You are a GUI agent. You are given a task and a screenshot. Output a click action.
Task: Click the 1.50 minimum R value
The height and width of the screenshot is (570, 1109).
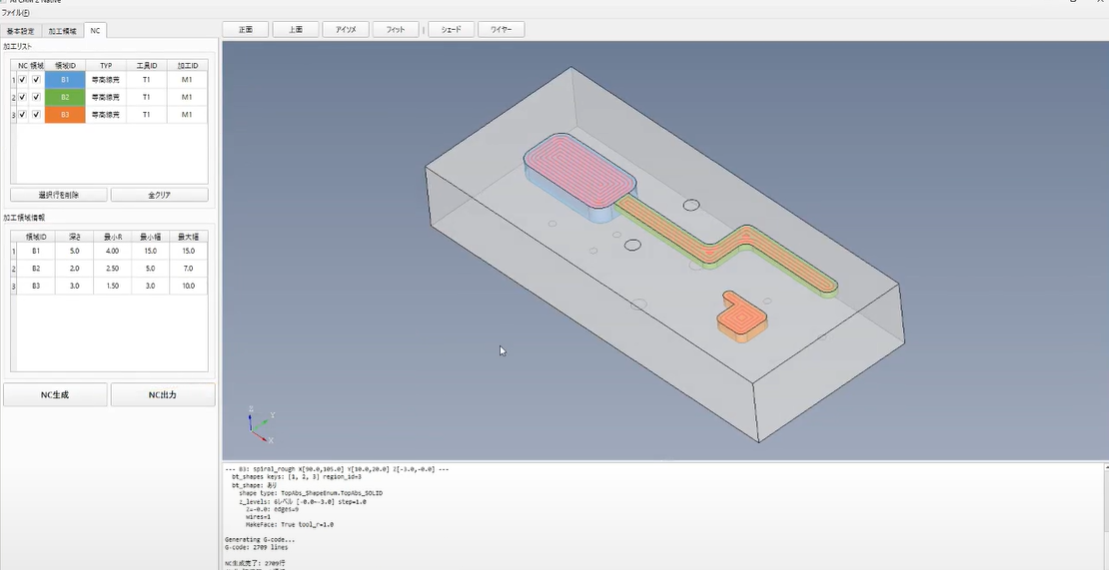(x=112, y=286)
